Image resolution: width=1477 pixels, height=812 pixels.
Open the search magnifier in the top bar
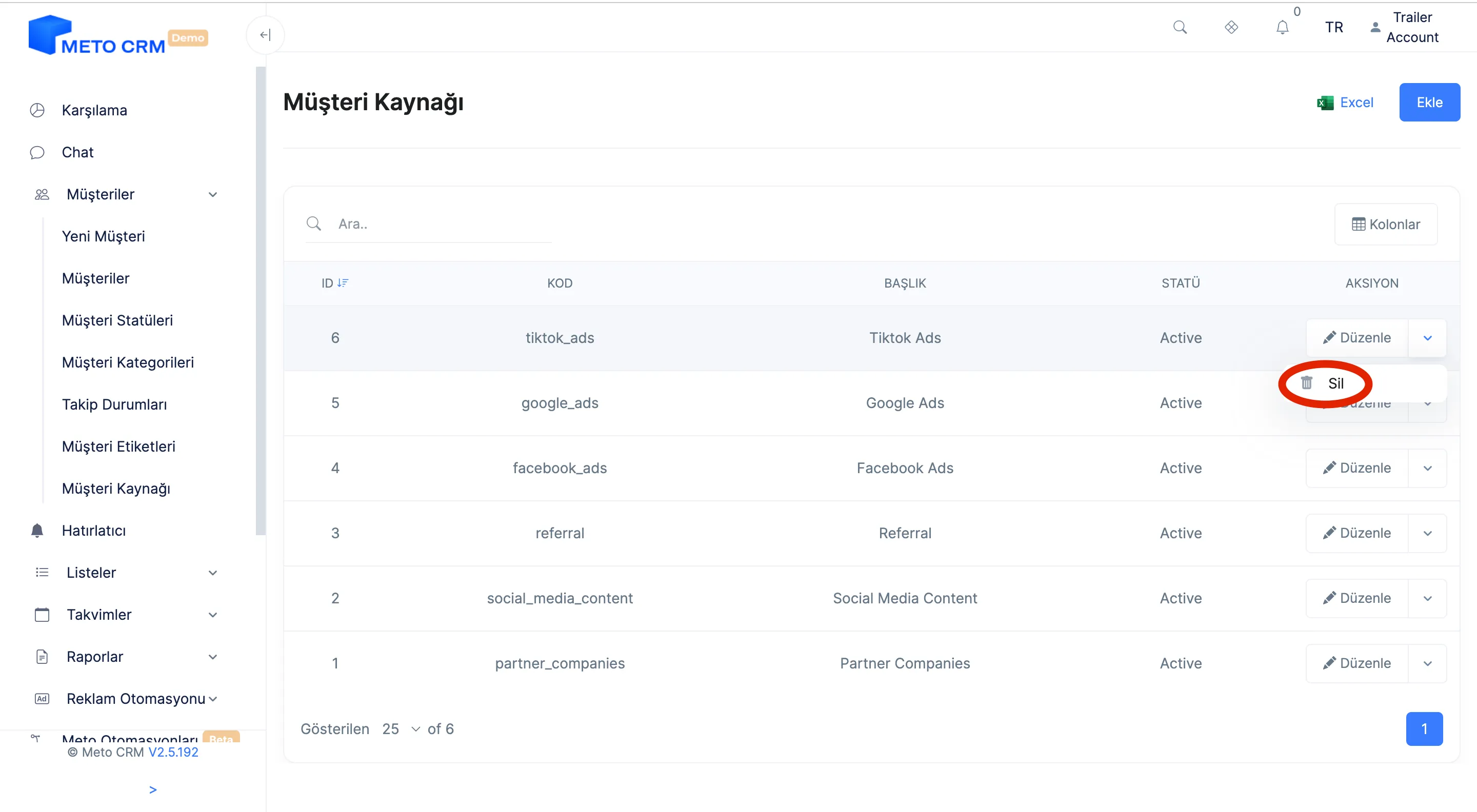(1180, 28)
